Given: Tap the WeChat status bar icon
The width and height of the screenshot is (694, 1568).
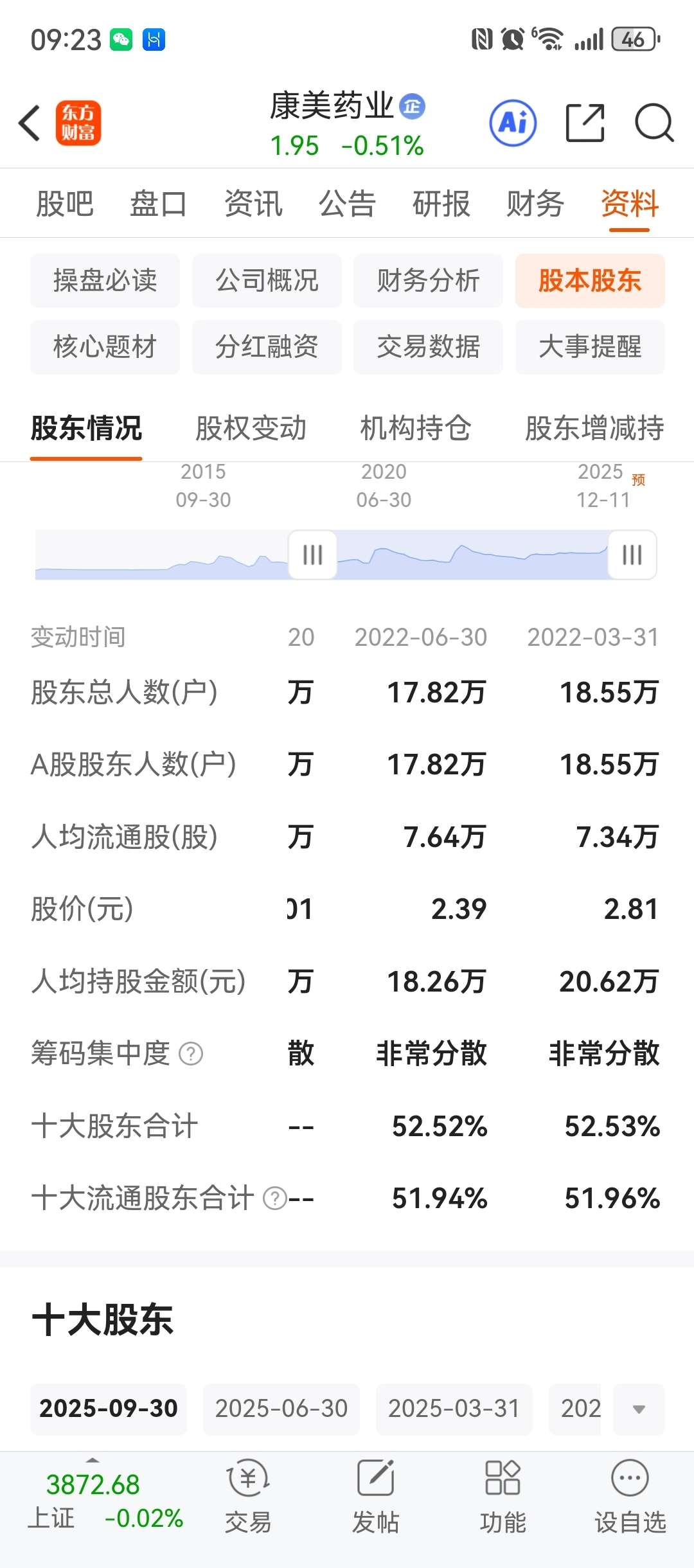Looking at the screenshot, I should (x=121, y=40).
